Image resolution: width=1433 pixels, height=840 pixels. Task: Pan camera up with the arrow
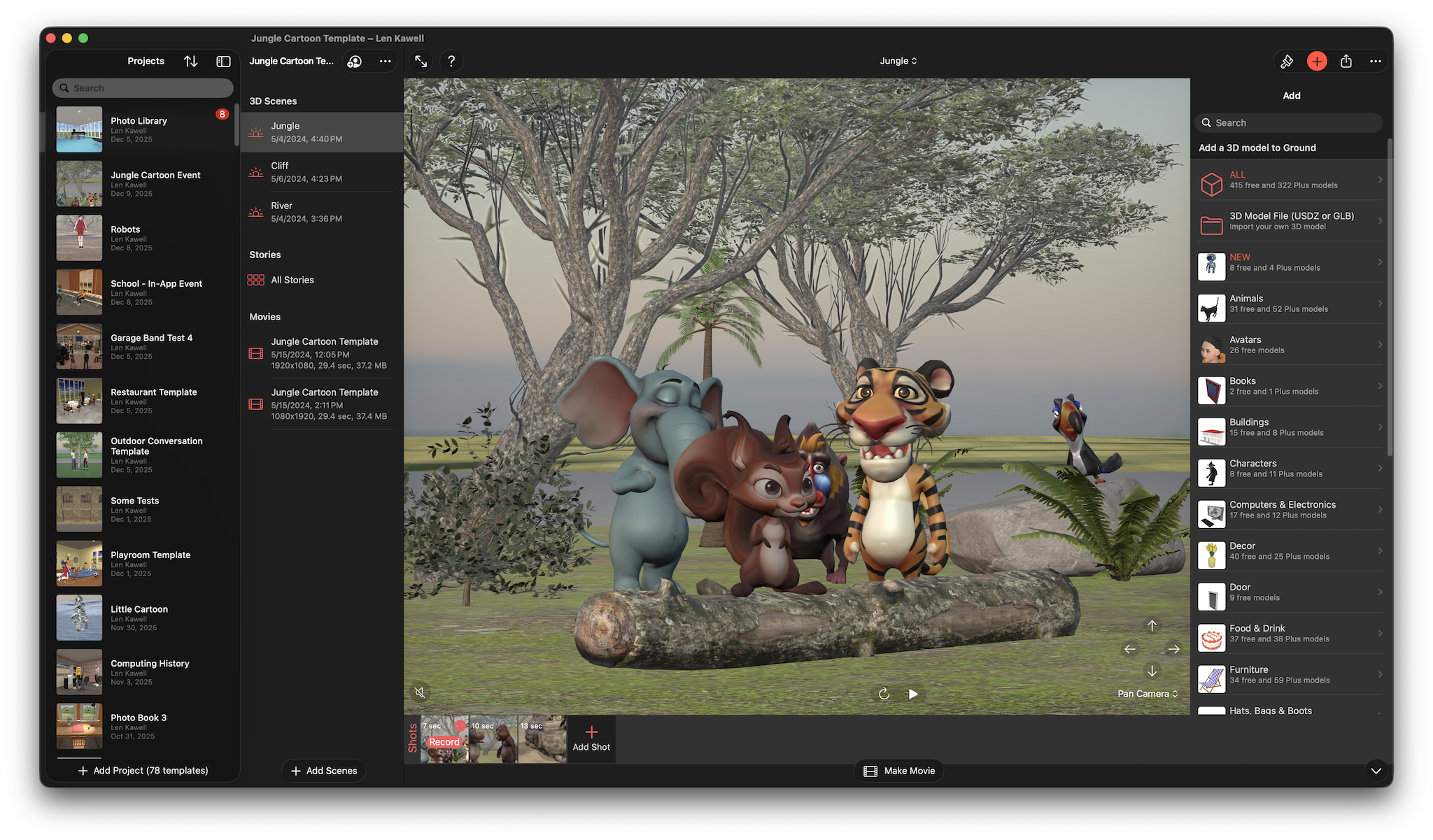[1152, 626]
